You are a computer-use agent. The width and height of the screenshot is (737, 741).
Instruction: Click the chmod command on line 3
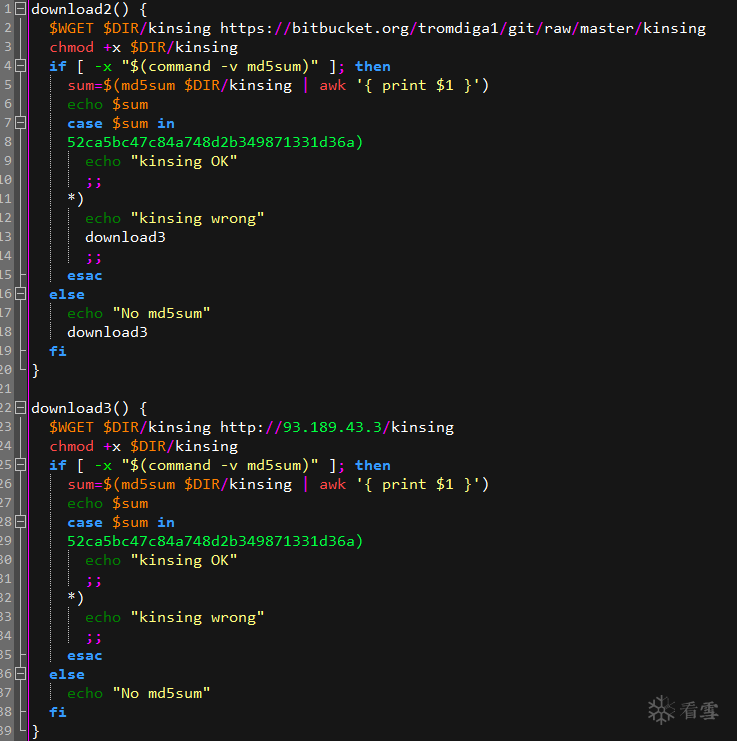point(71,47)
